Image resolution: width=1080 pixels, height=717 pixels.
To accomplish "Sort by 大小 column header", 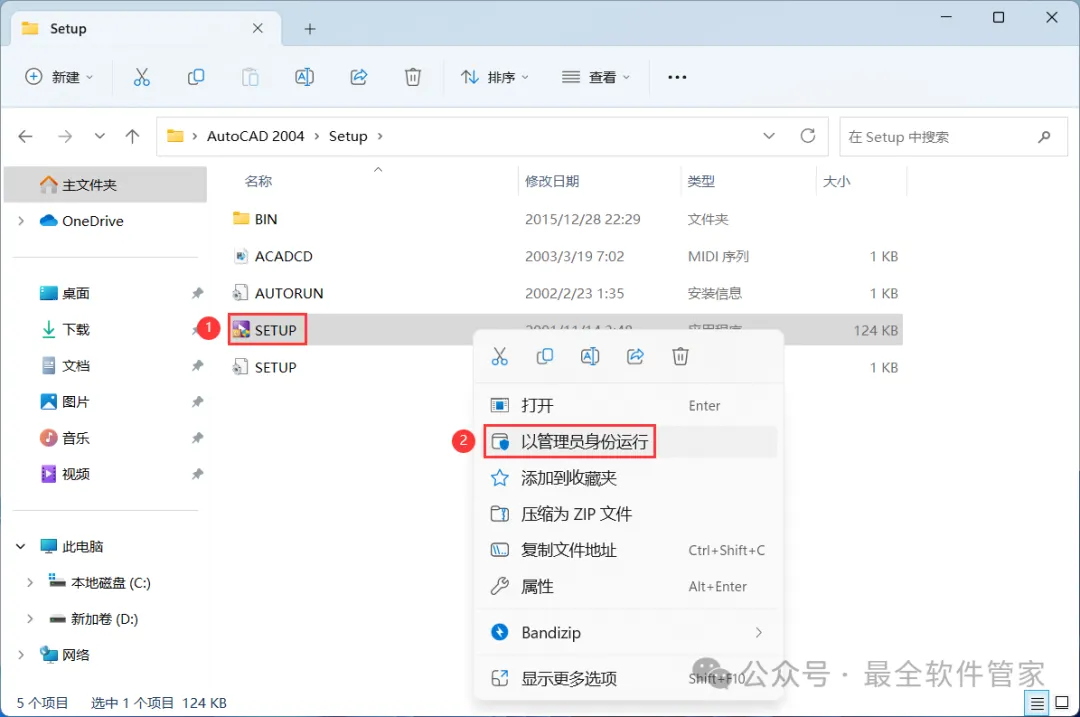I will (837, 181).
